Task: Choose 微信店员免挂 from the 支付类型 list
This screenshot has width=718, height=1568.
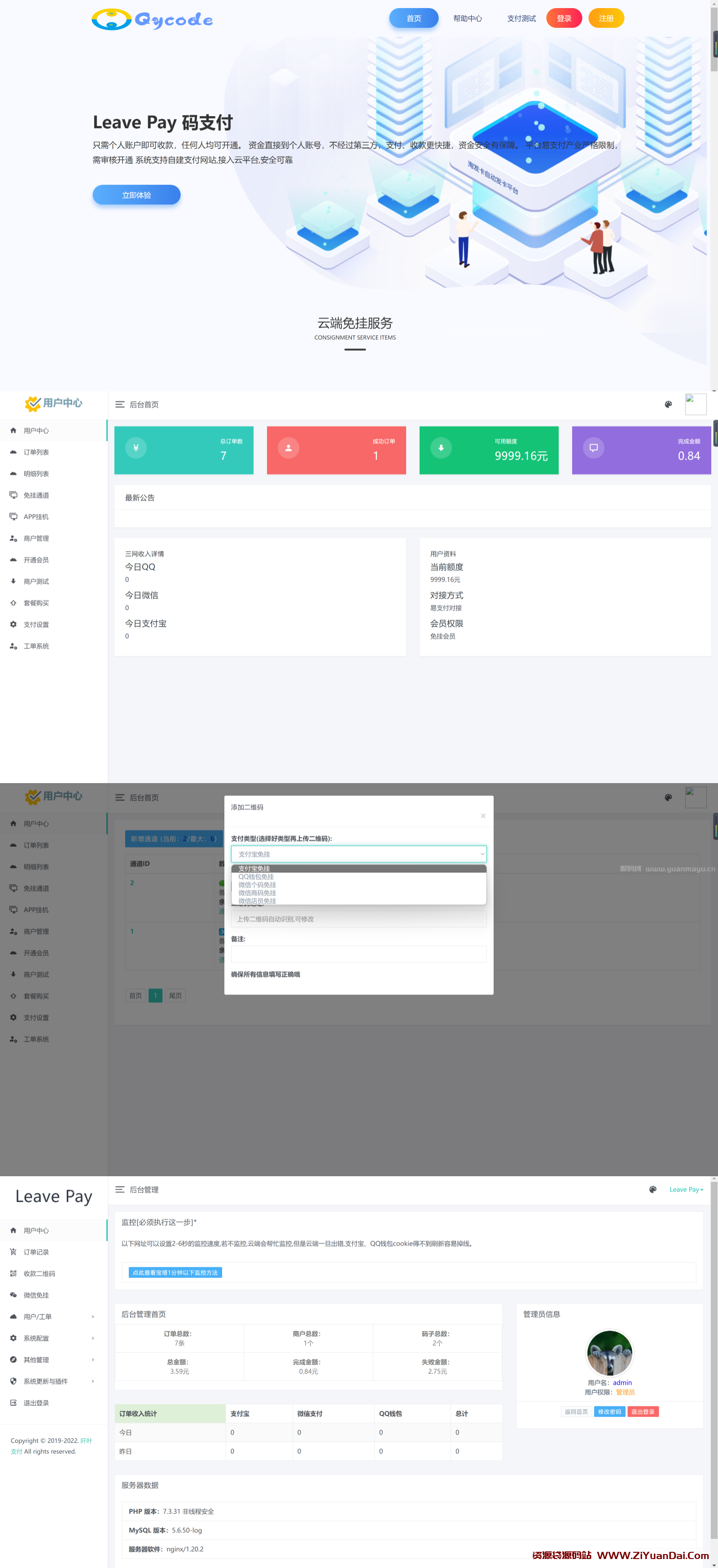Action: (359, 901)
